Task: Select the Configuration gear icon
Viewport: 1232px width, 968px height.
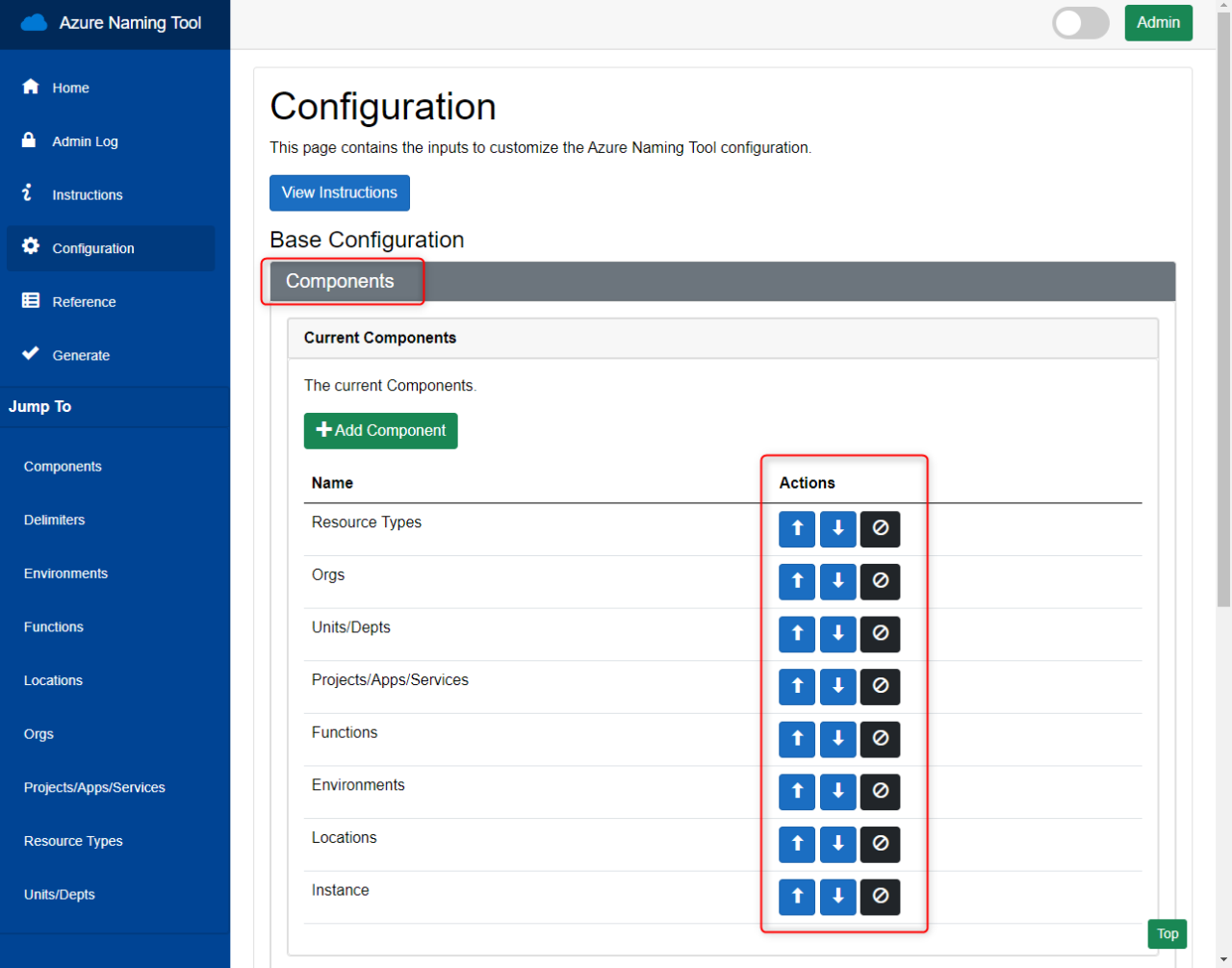Action: tap(29, 248)
